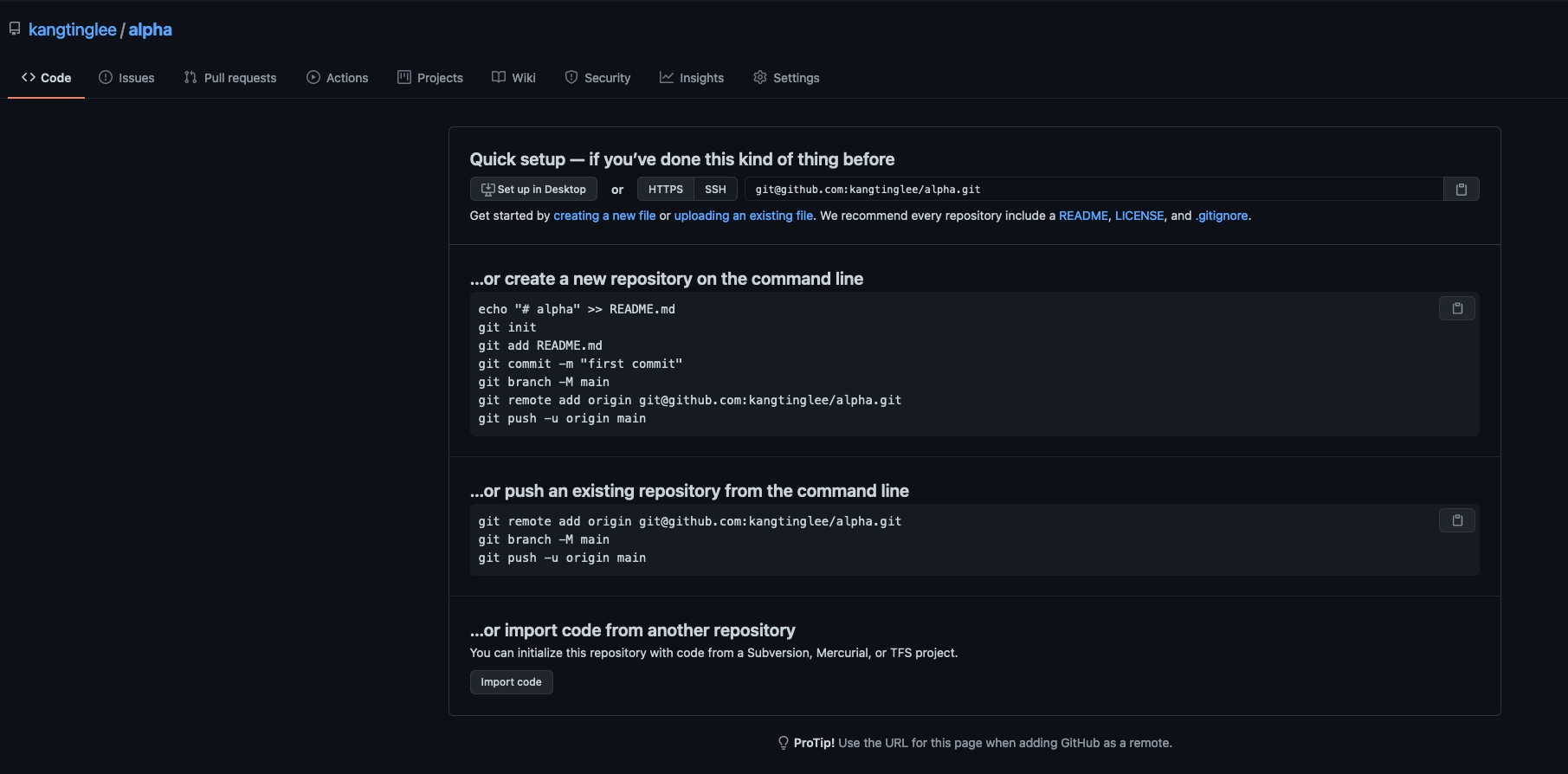
Task: Open repository Settings tab
Action: tap(786, 77)
